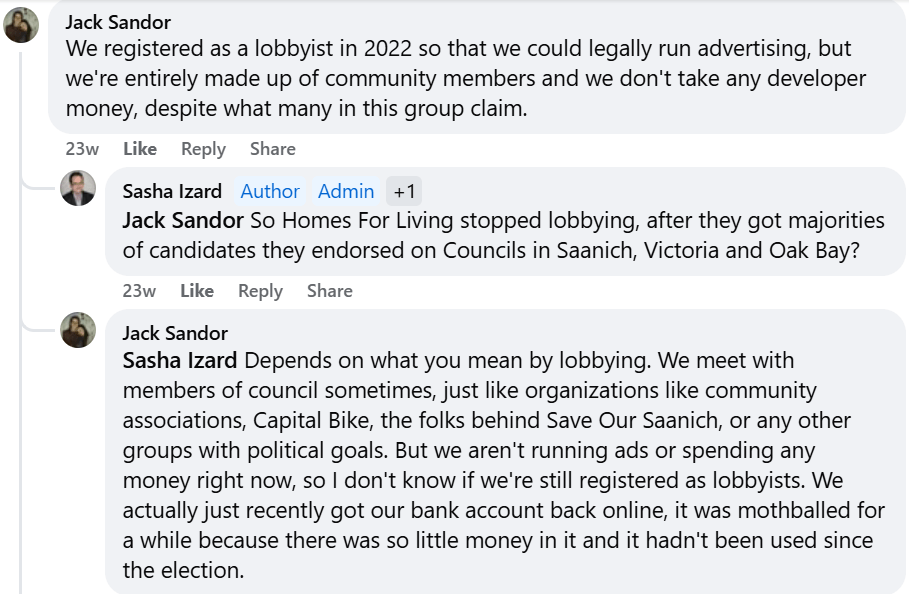Open the Jack Sandor name on the last reply
909x594 pixels.
coord(175,333)
